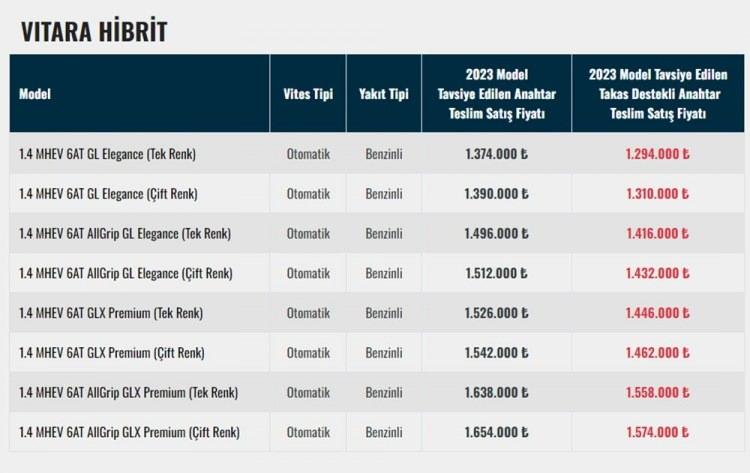
Task: Click the 1.654.000 ₺ price
Action: pyautogui.click(x=496, y=432)
